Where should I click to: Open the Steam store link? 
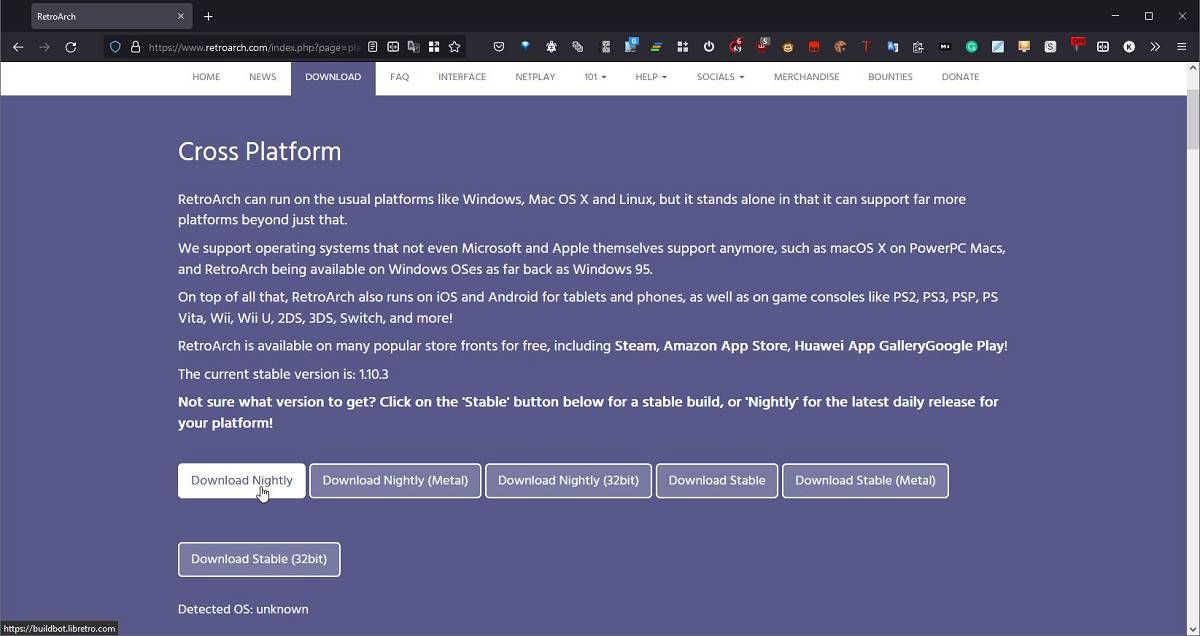(638, 345)
